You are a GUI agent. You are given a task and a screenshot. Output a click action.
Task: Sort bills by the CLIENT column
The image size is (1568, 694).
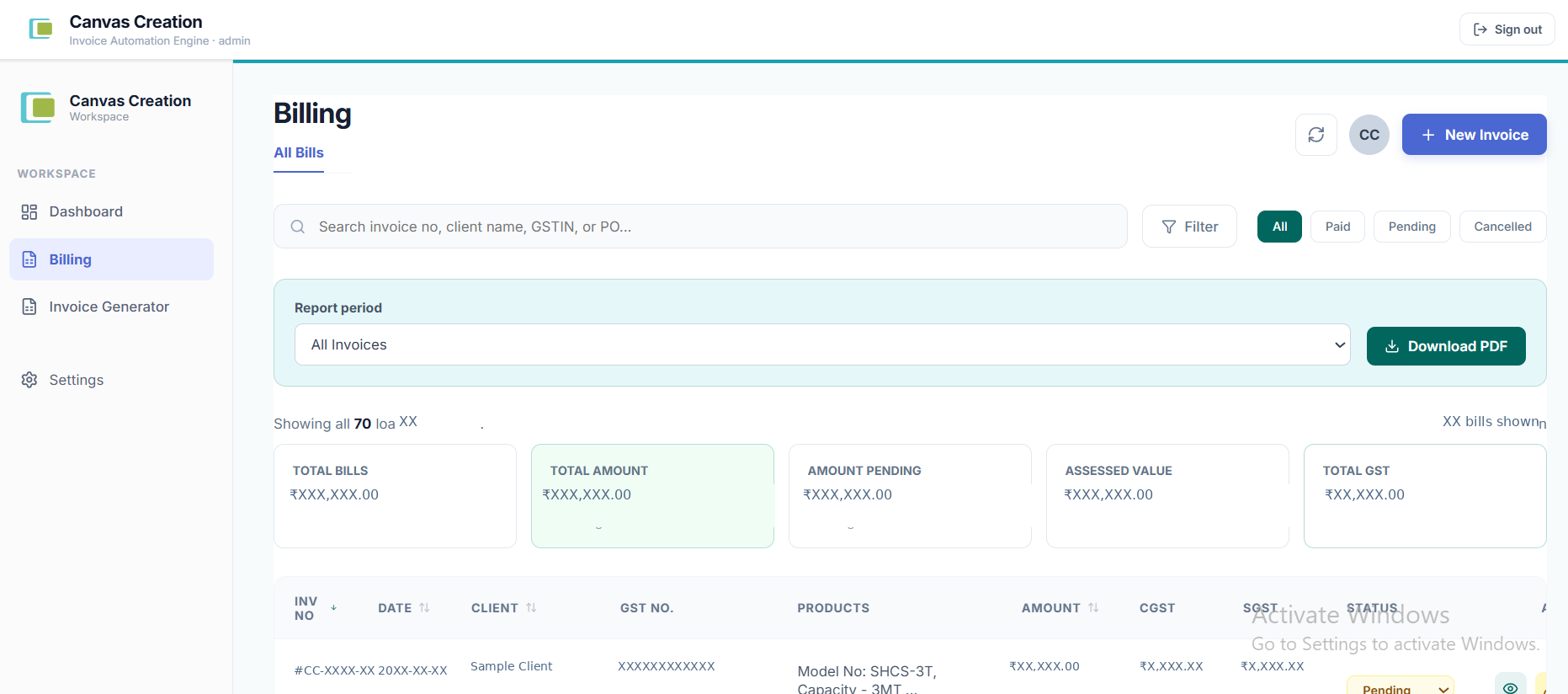pyautogui.click(x=504, y=608)
